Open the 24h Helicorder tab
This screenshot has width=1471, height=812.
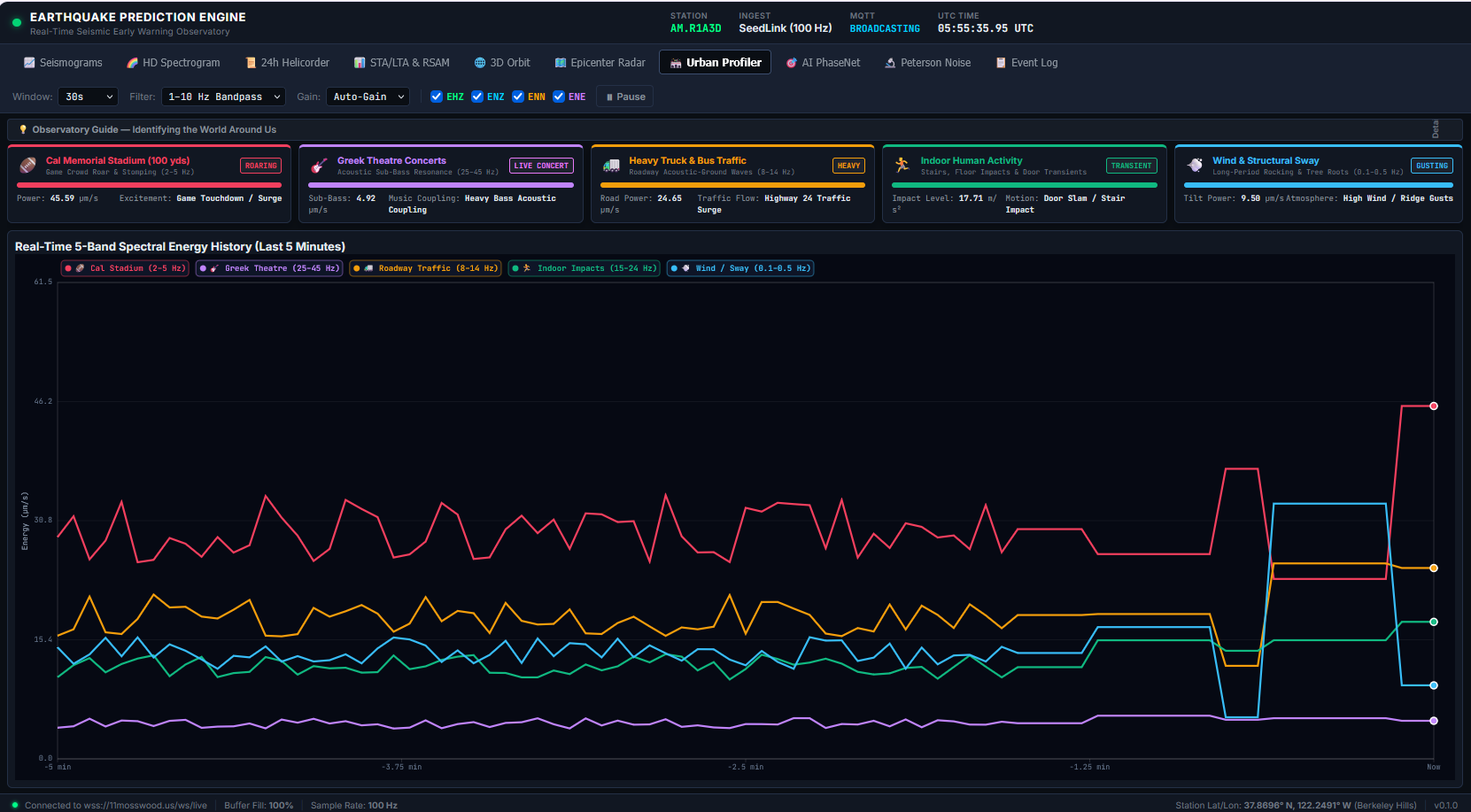288,63
